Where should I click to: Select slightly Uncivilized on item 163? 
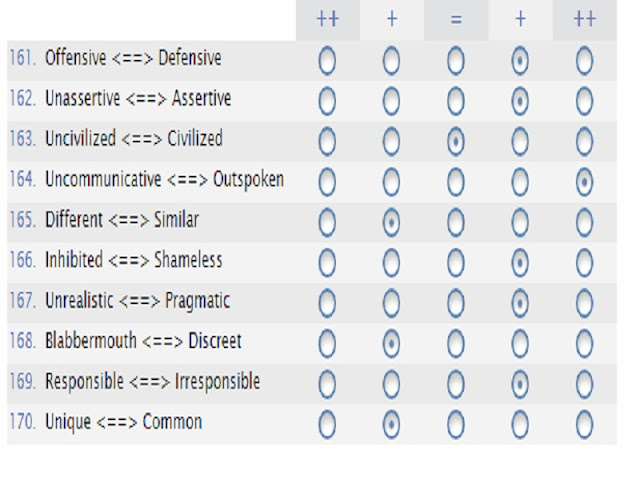391,141
